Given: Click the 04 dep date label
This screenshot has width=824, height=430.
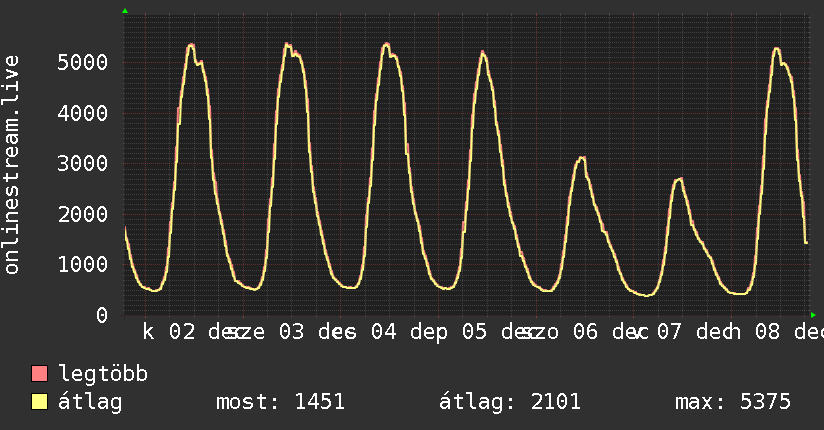Looking at the screenshot, I should [409, 333].
